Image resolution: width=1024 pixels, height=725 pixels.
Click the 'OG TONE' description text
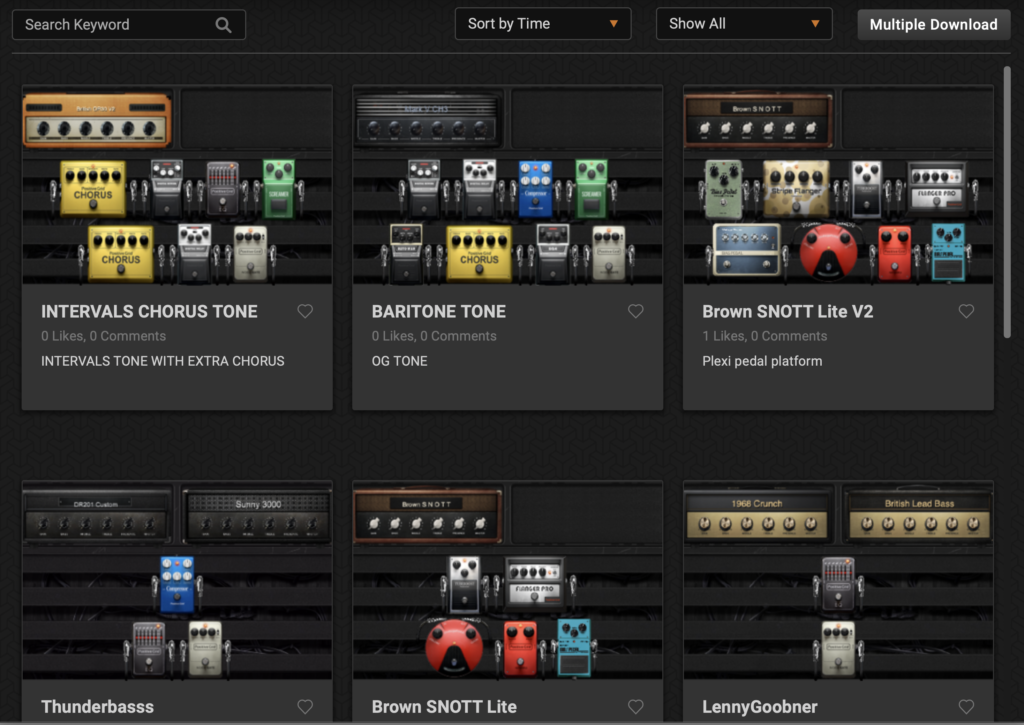400,361
